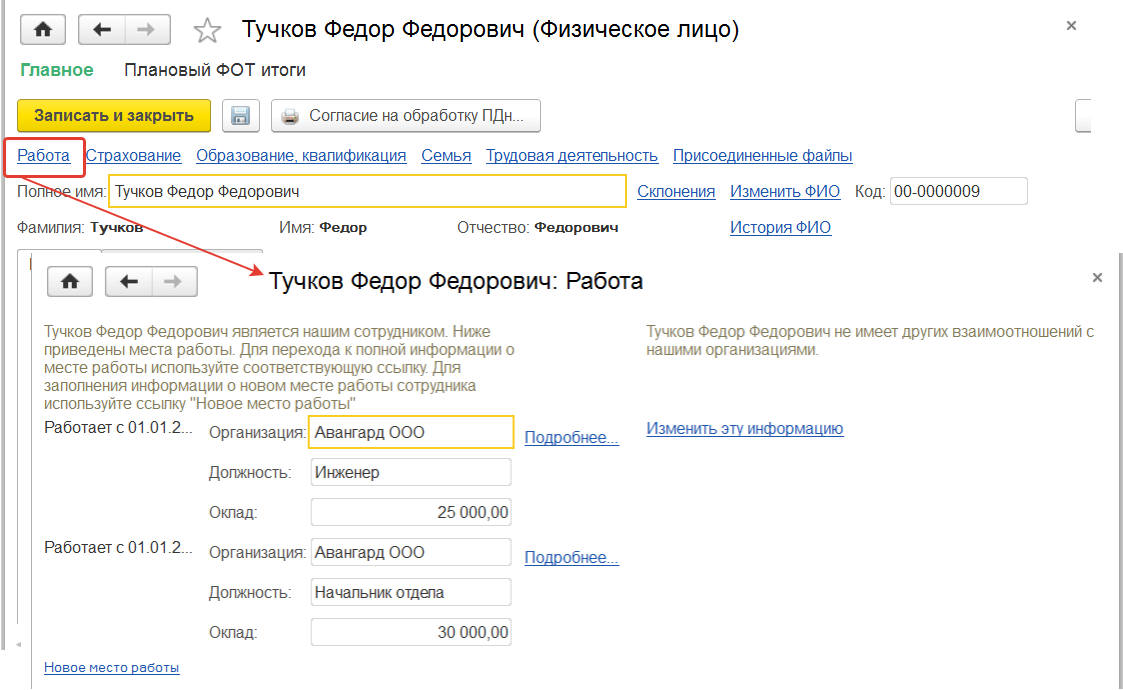The height and width of the screenshot is (690, 1123).
Task: Click the home icon in Работа window
Action: [x=70, y=282]
